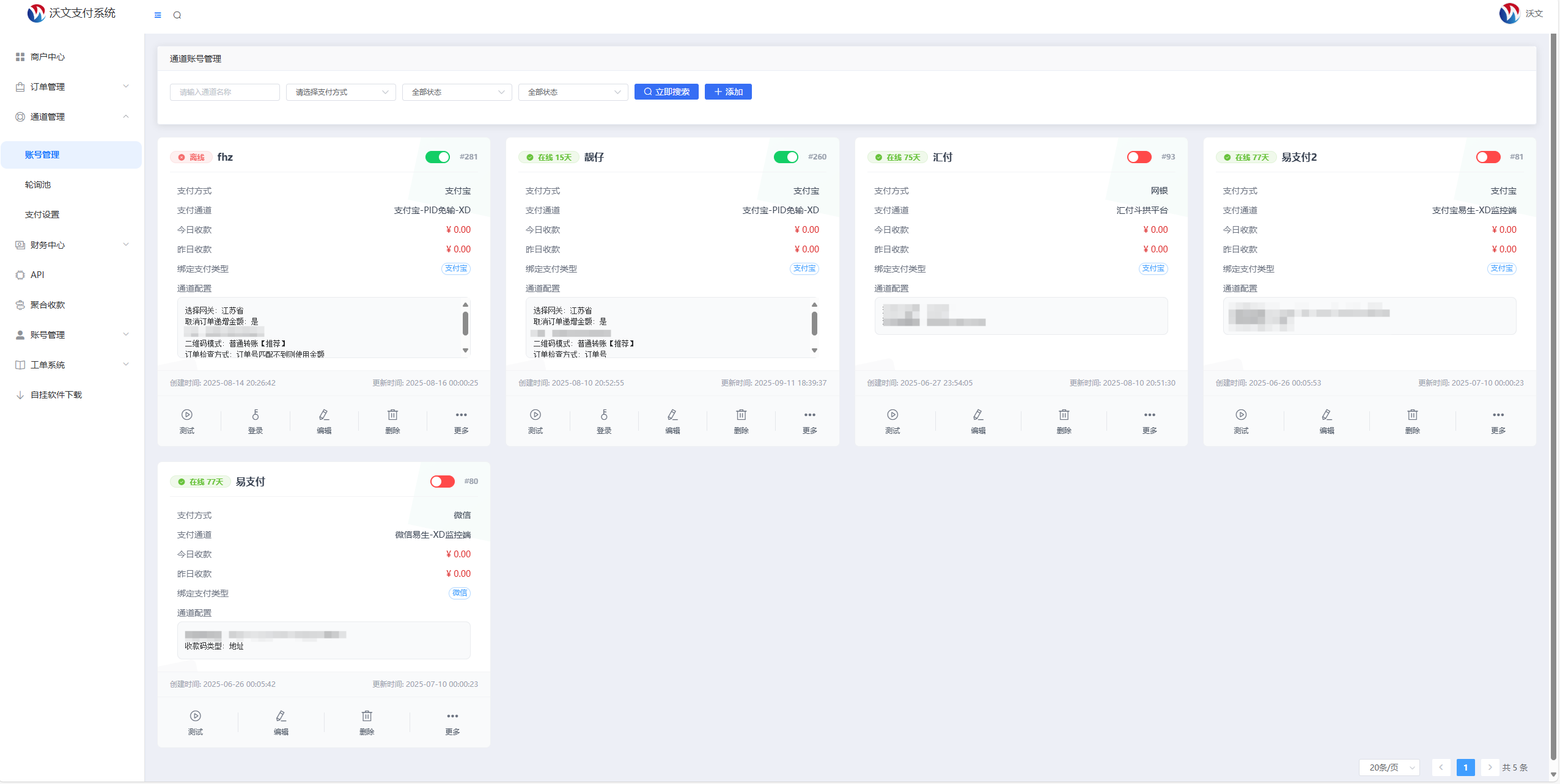Screen dimensions: 1560x784
Task: Open the 更多 dots menu on the 易支付 card
Action: 452,716
